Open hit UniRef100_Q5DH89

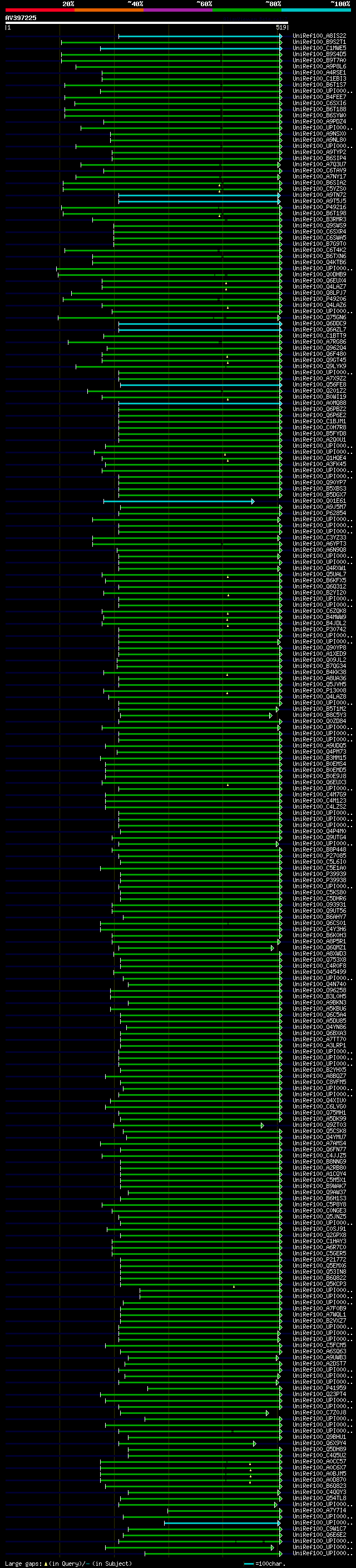[319, 1450]
